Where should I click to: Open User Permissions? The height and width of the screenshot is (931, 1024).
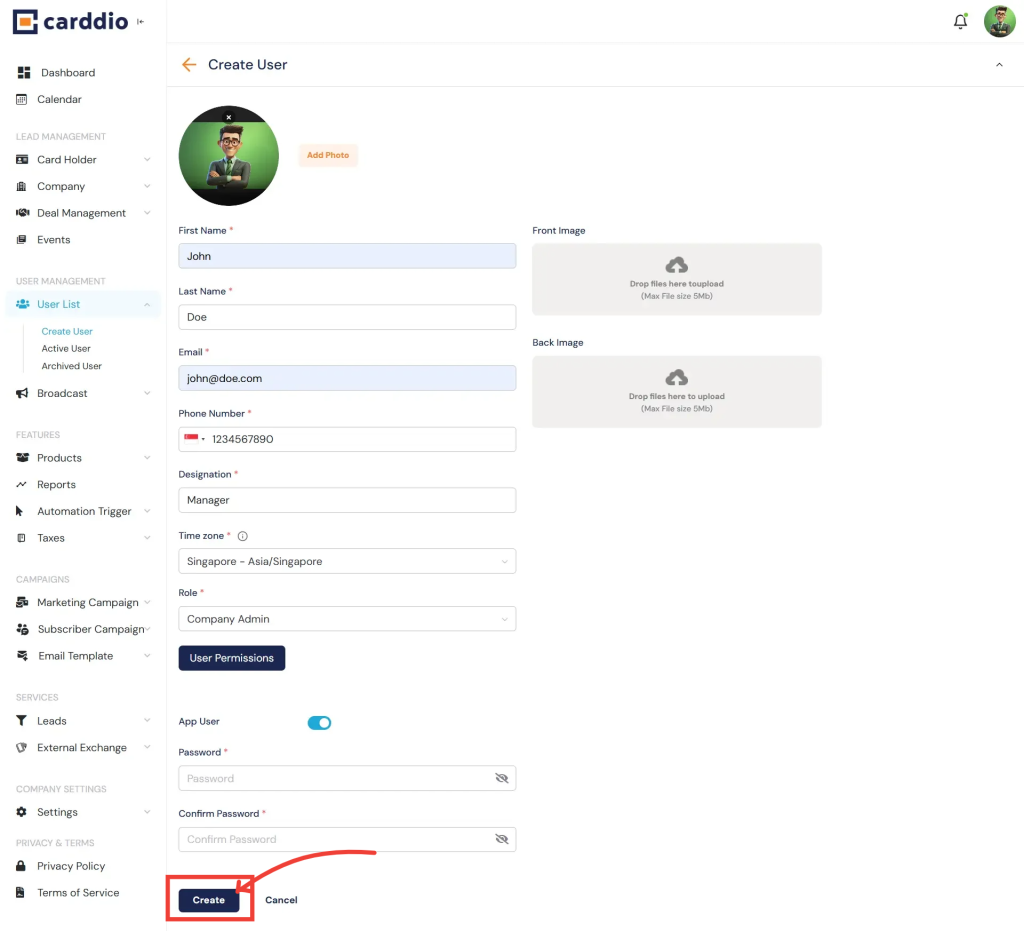(231, 658)
